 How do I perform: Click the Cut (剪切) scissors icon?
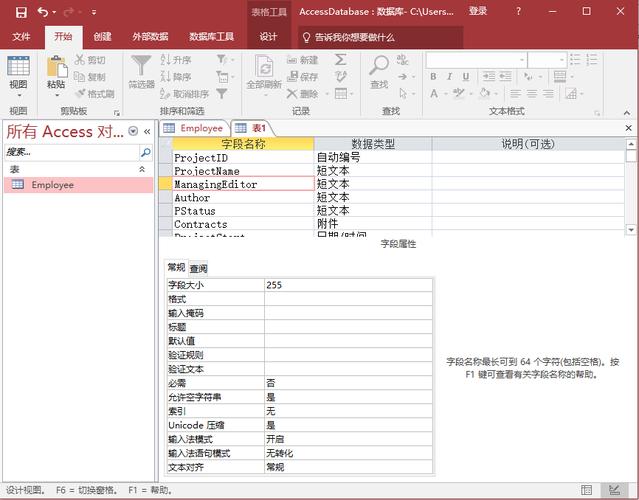coord(79,59)
